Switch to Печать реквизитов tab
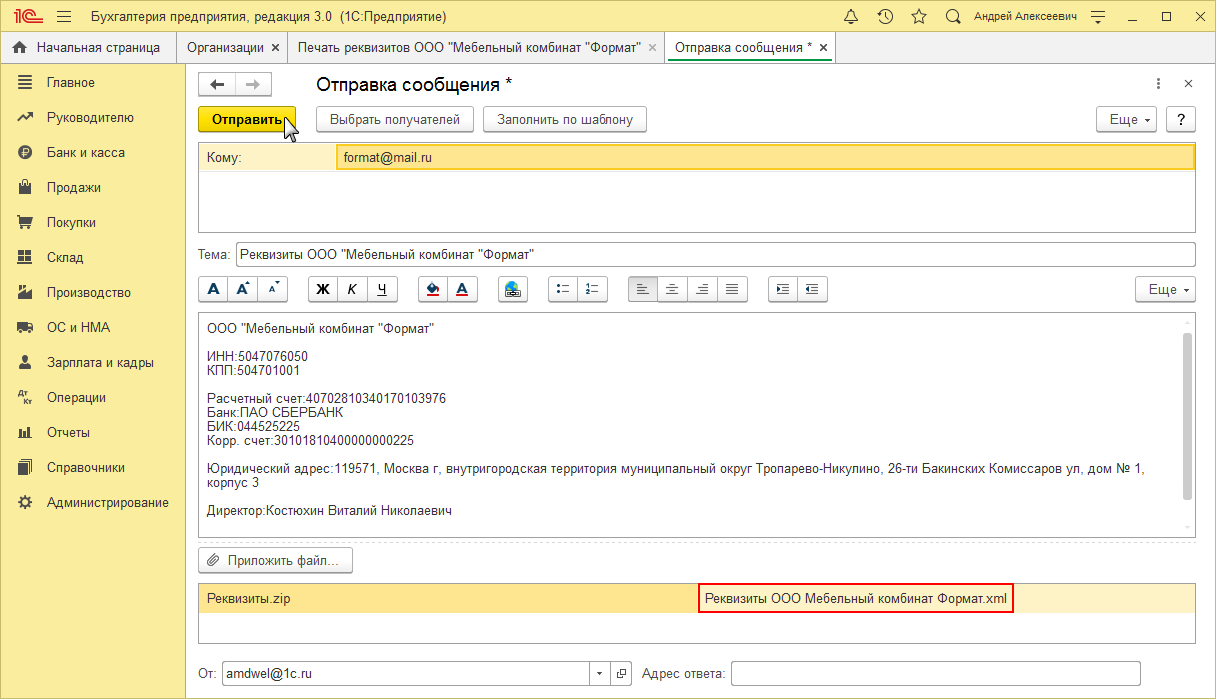The height and width of the screenshot is (699, 1216). (468, 47)
